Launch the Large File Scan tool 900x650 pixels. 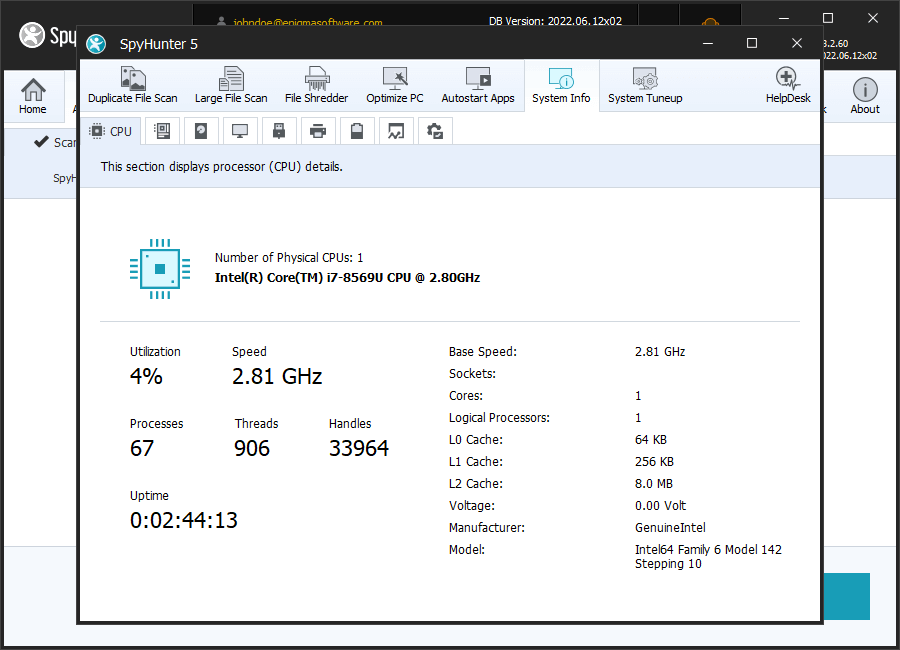231,85
